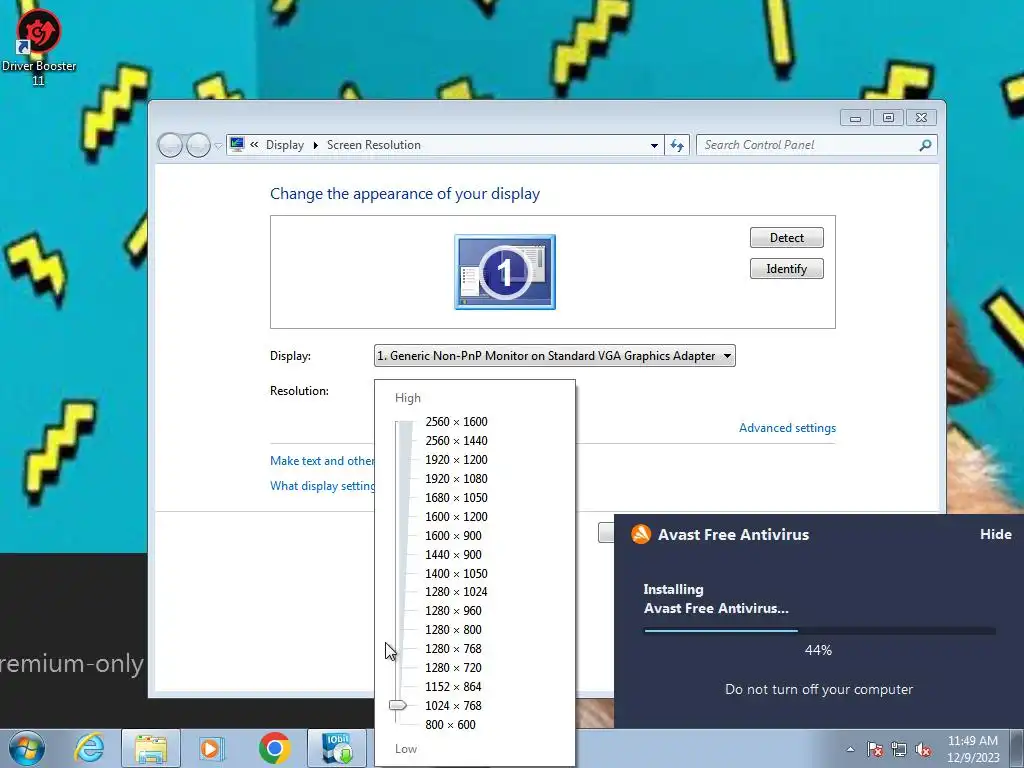1024x768 pixels.
Task: Click Avast install progress bar
Action: point(820,631)
